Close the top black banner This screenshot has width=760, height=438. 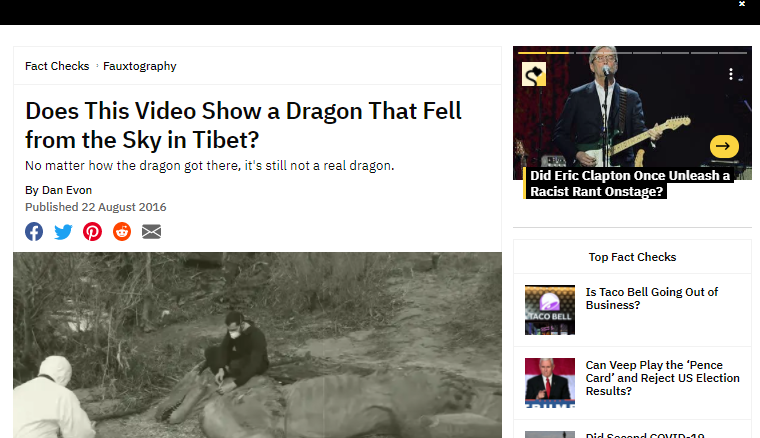click(742, 4)
